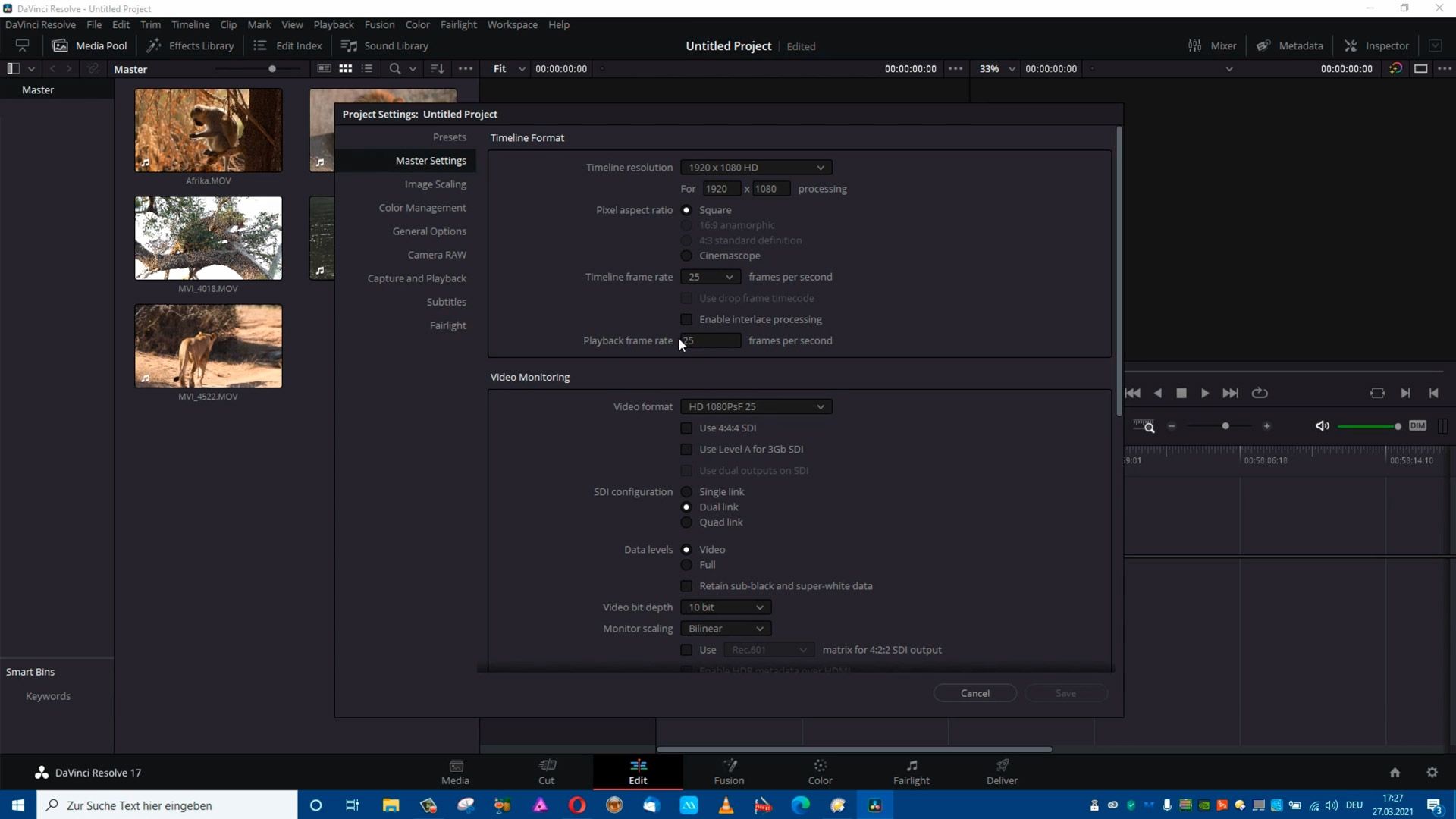Go to first frame in transport controls

[1133, 393]
